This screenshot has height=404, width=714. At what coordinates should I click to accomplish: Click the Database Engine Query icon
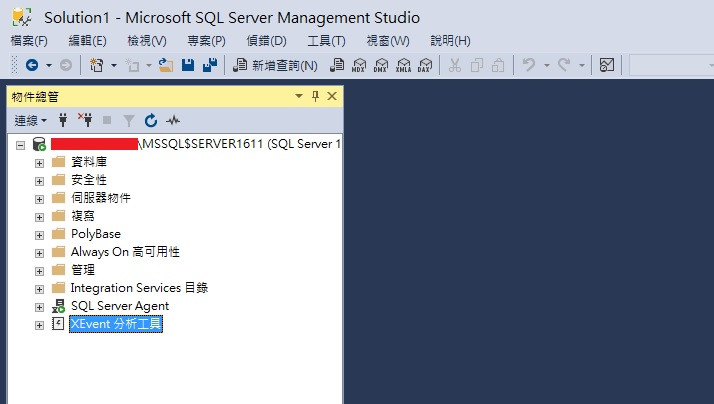tap(337, 65)
